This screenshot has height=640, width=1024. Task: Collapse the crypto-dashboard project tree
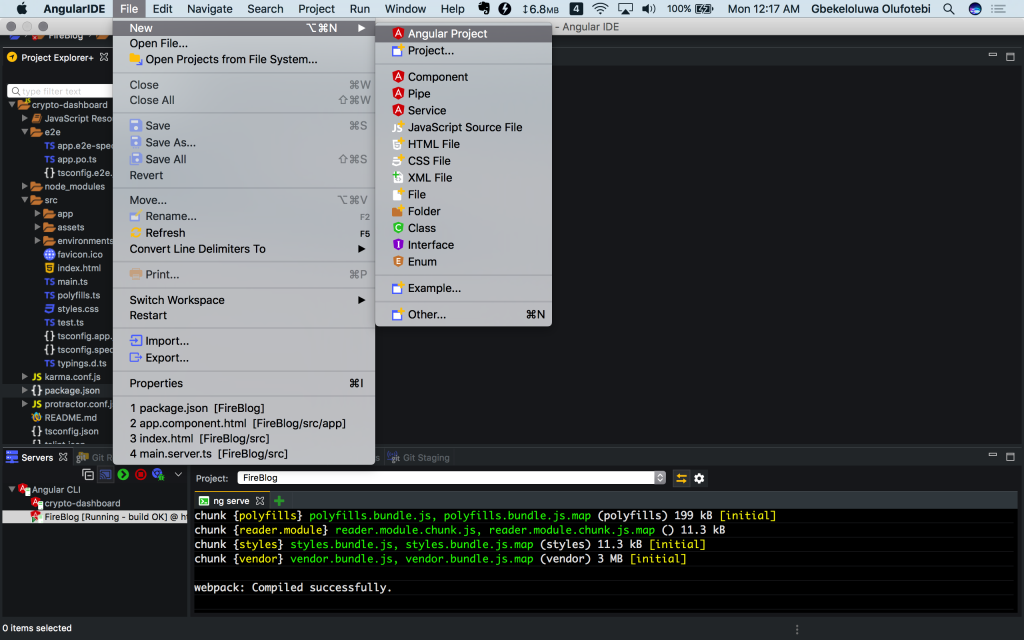click(x=12, y=104)
